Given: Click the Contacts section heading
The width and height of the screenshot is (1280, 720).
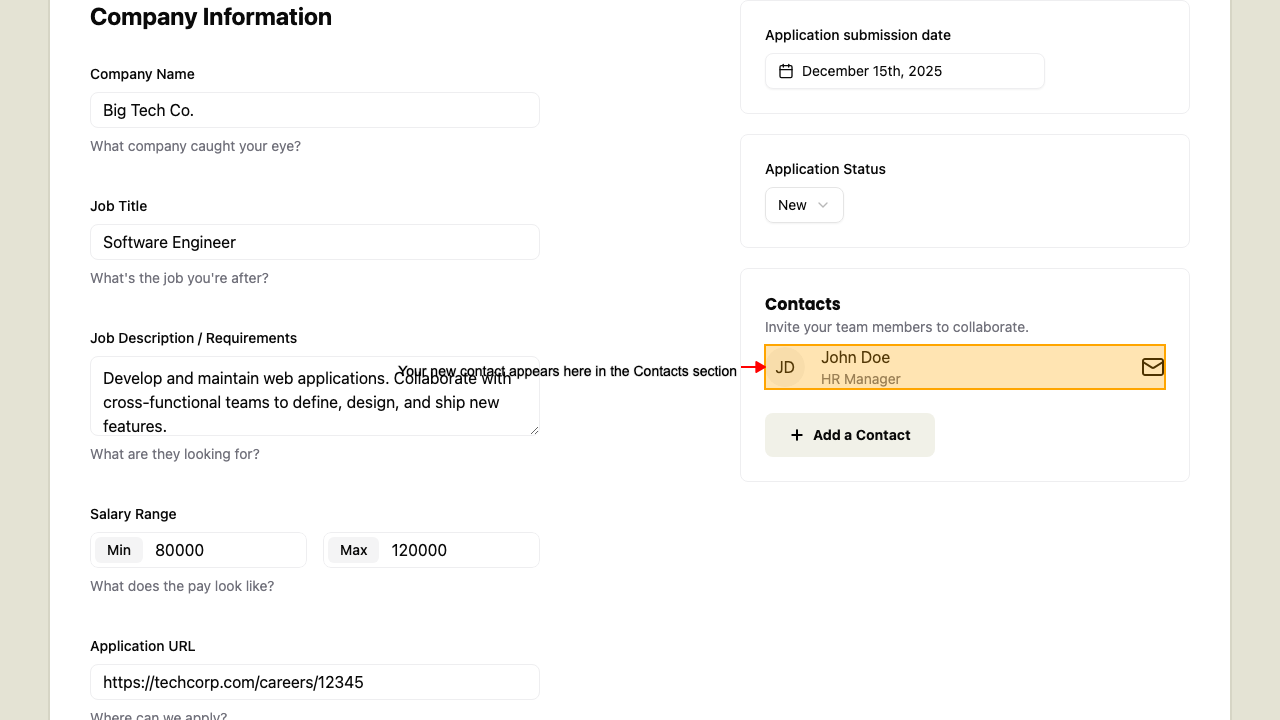Looking at the screenshot, I should click(802, 304).
